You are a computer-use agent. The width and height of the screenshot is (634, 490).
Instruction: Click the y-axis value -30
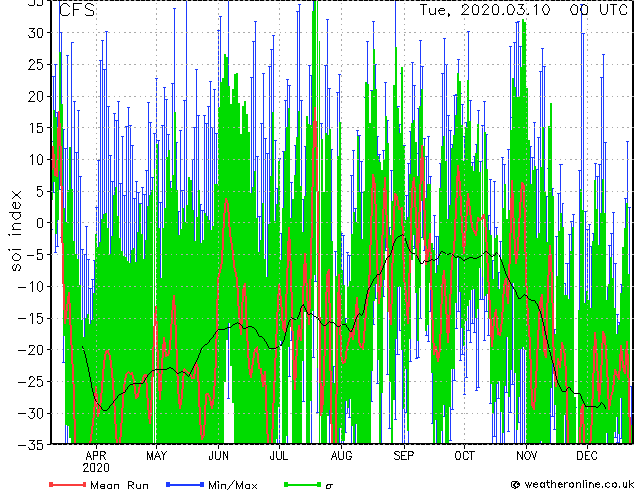click(x=31, y=413)
